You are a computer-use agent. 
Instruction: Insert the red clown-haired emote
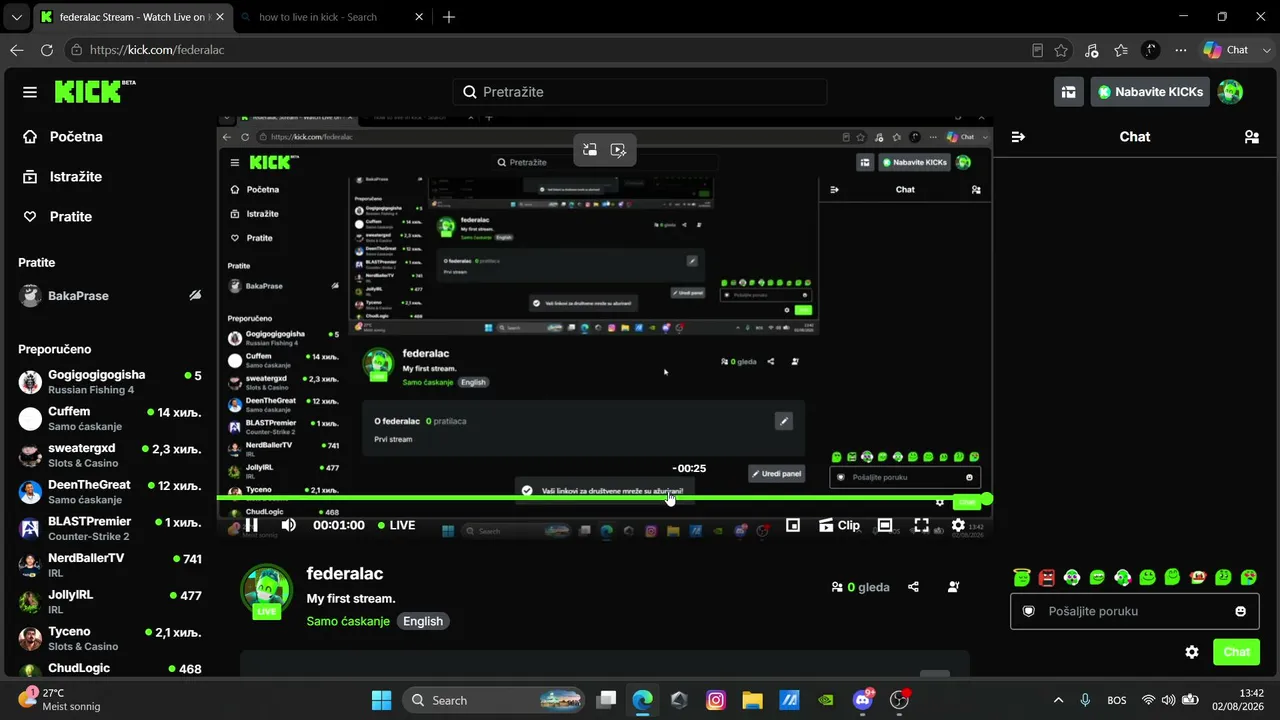coord(1198,577)
